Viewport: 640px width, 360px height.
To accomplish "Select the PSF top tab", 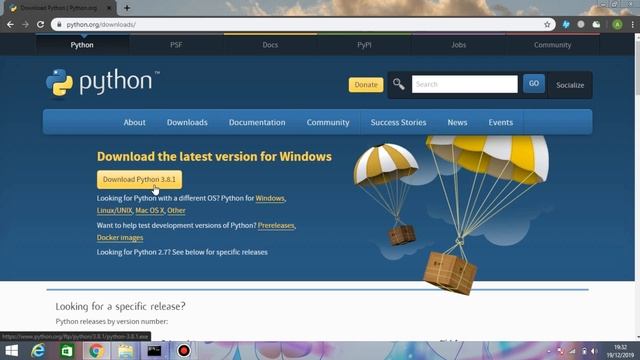I will pyautogui.click(x=176, y=45).
